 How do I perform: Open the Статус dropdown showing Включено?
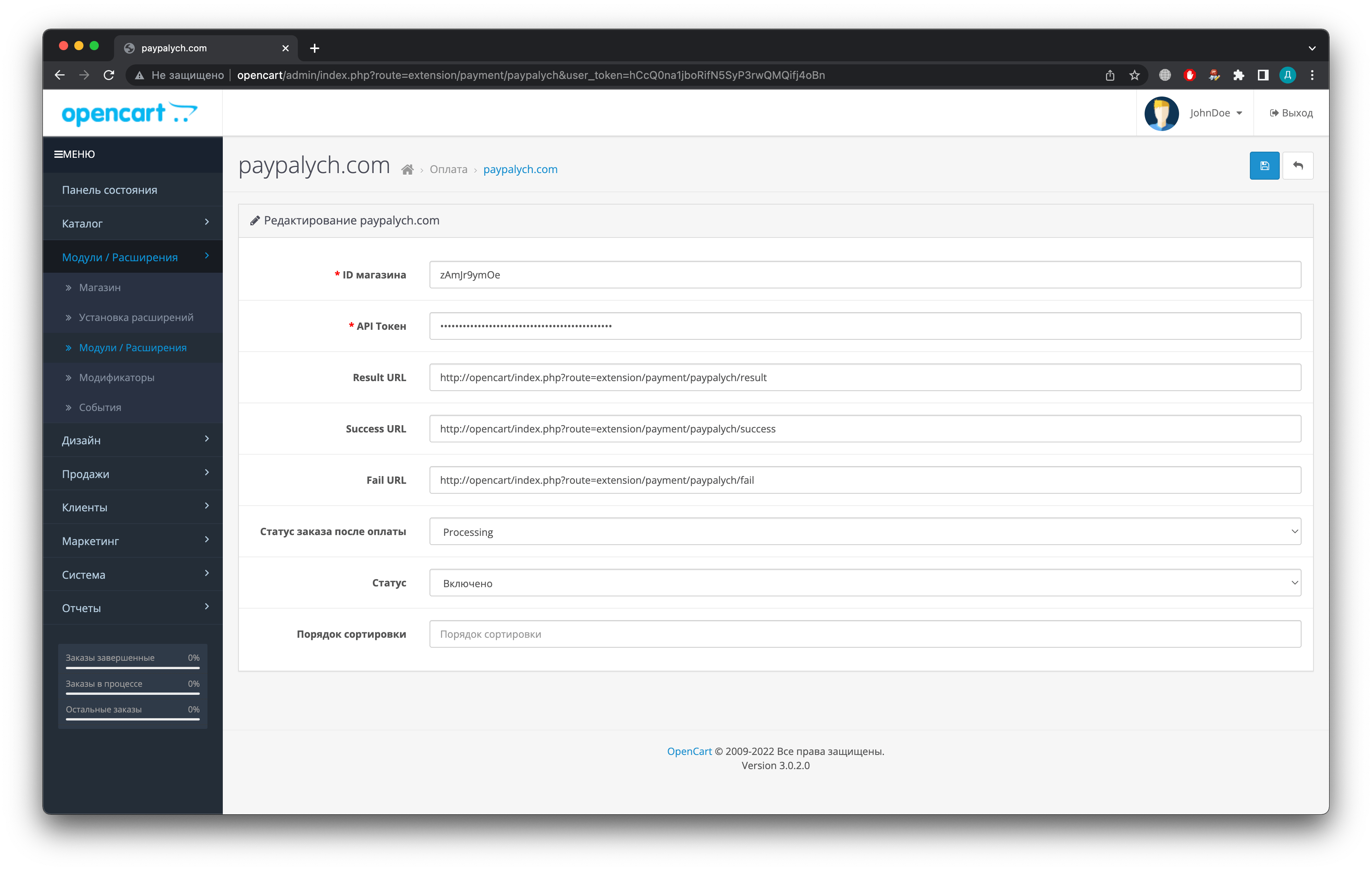tap(865, 583)
